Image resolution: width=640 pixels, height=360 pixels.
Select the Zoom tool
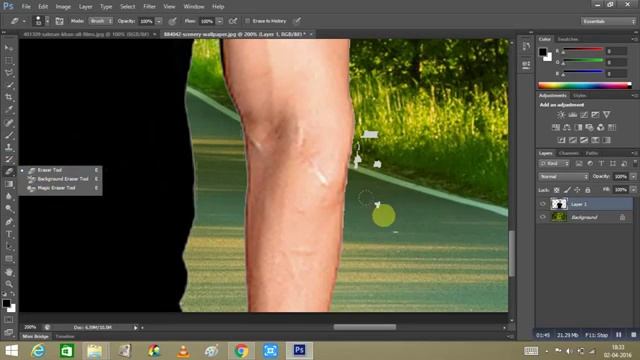(x=9, y=284)
